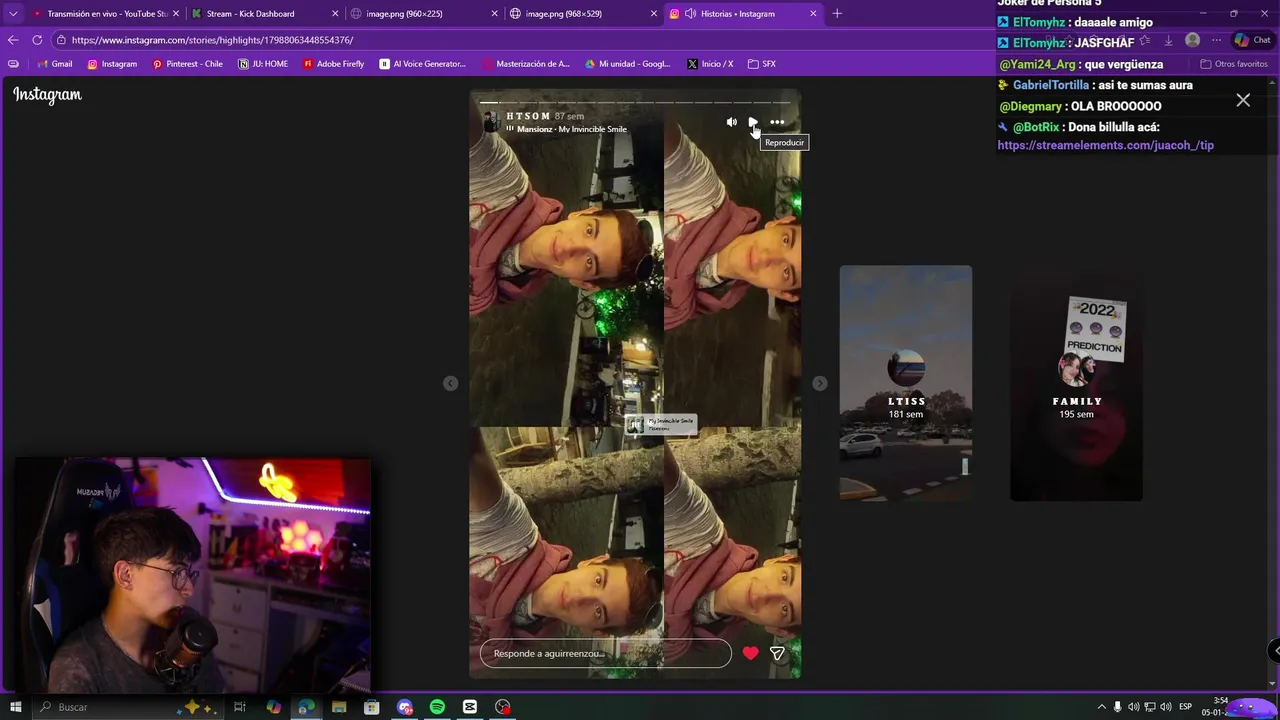The height and width of the screenshot is (720, 1280).
Task: Open the story three-dots options menu
Action: coord(777,122)
